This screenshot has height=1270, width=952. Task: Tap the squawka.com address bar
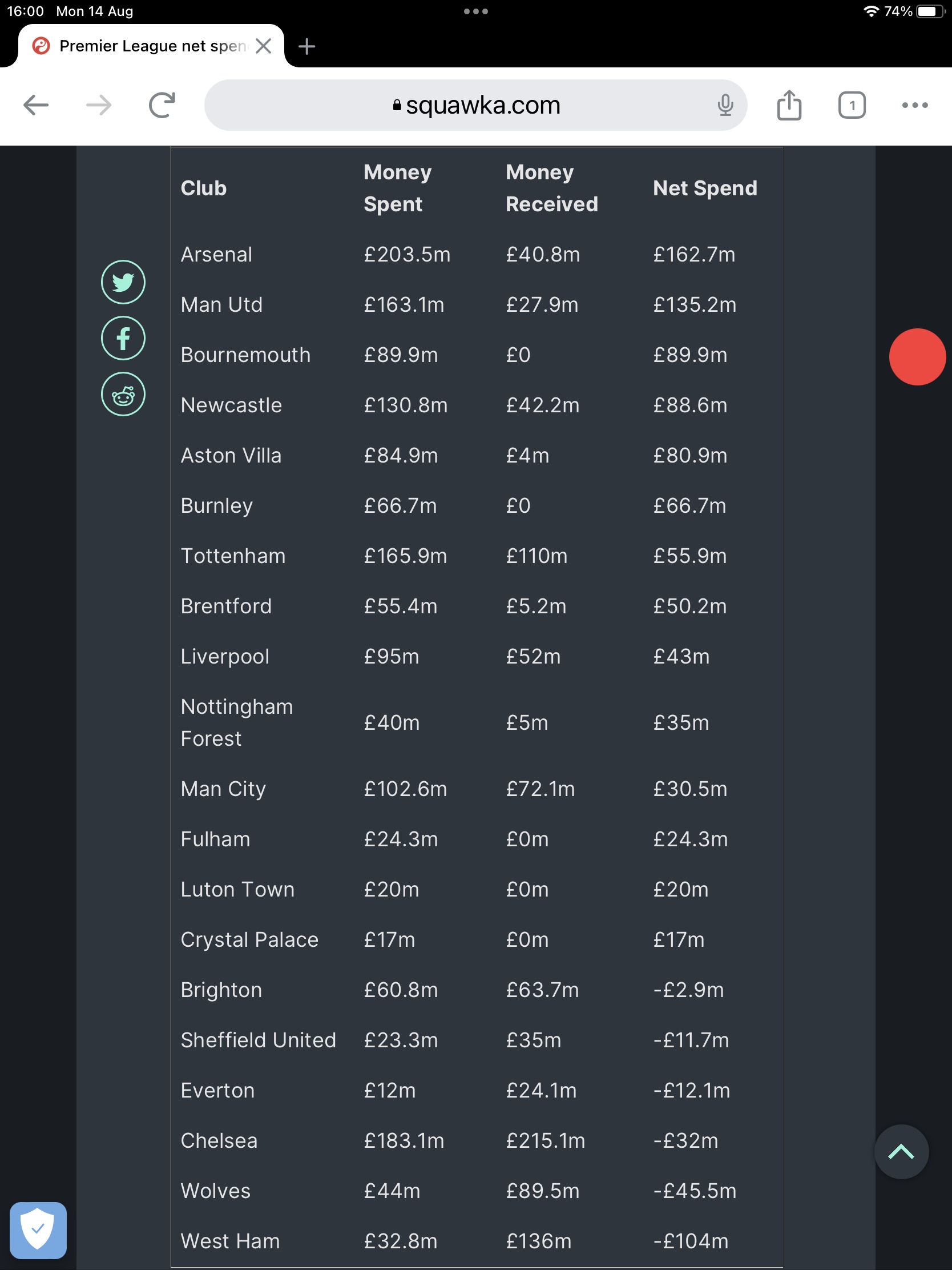coord(477,105)
